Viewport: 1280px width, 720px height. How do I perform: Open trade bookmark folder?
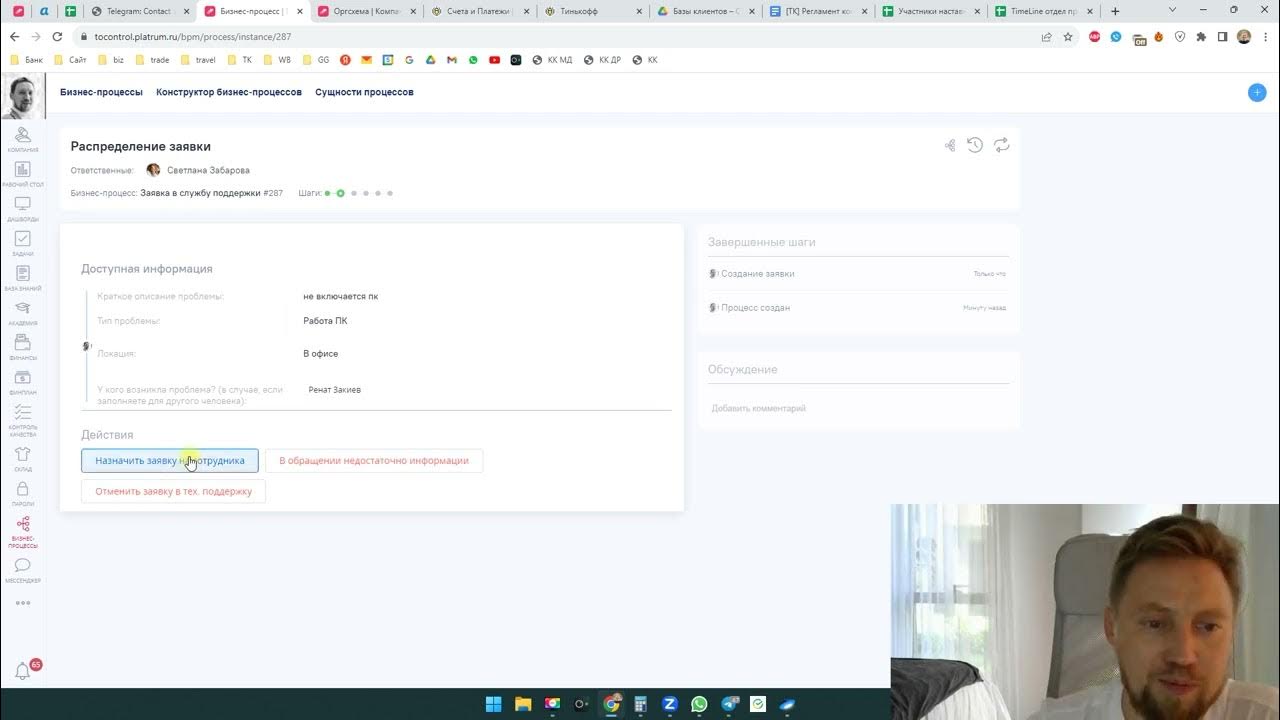pos(152,60)
